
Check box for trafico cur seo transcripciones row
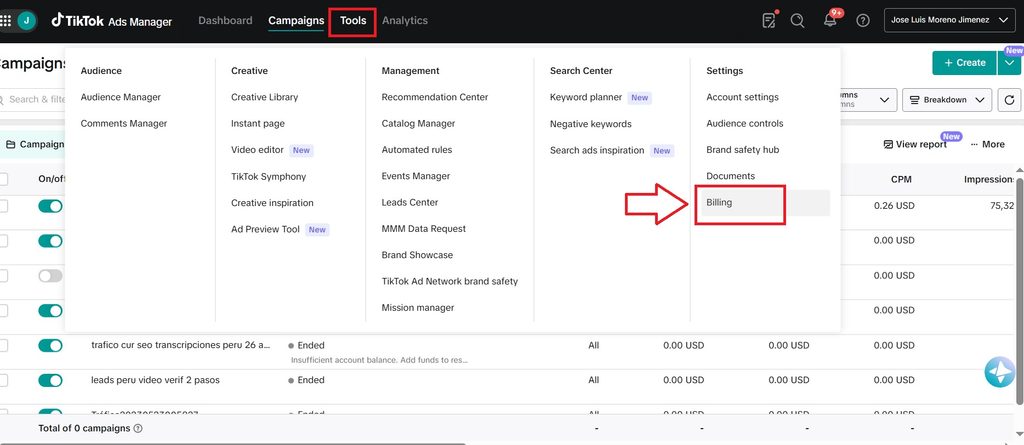3,346
